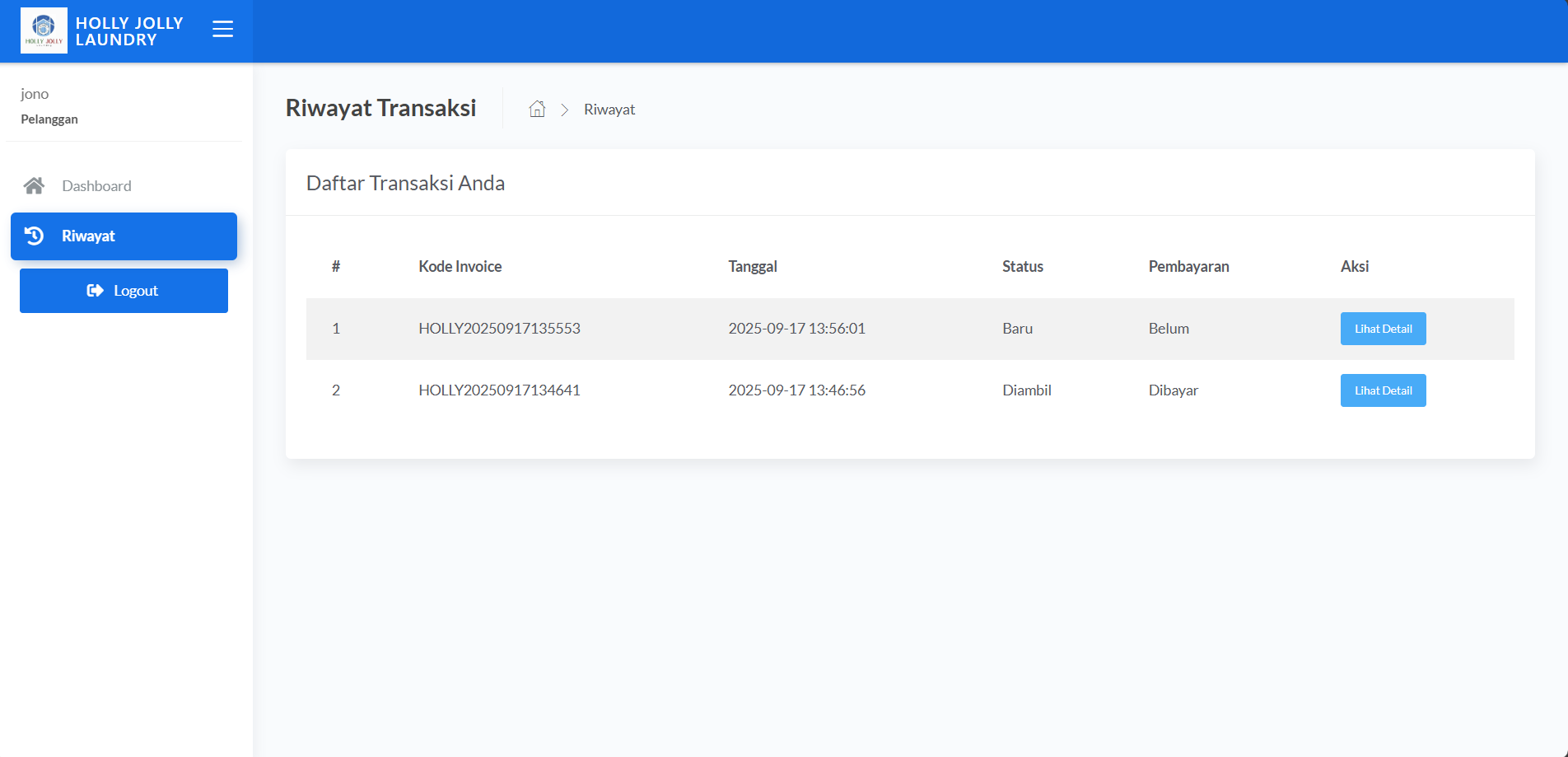Click the Tanggal column header
The width and height of the screenshot is (1568, 757).
tap(753, 267)
